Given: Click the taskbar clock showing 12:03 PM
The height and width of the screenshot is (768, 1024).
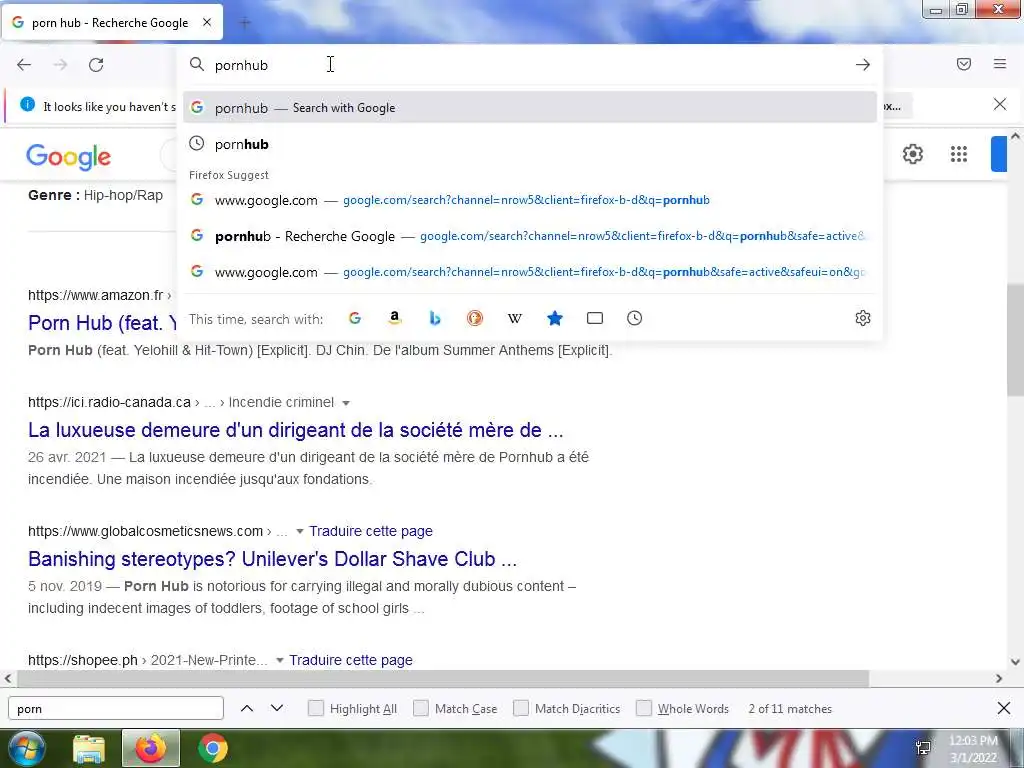Looking at the screenshot, I should (973, 748).
